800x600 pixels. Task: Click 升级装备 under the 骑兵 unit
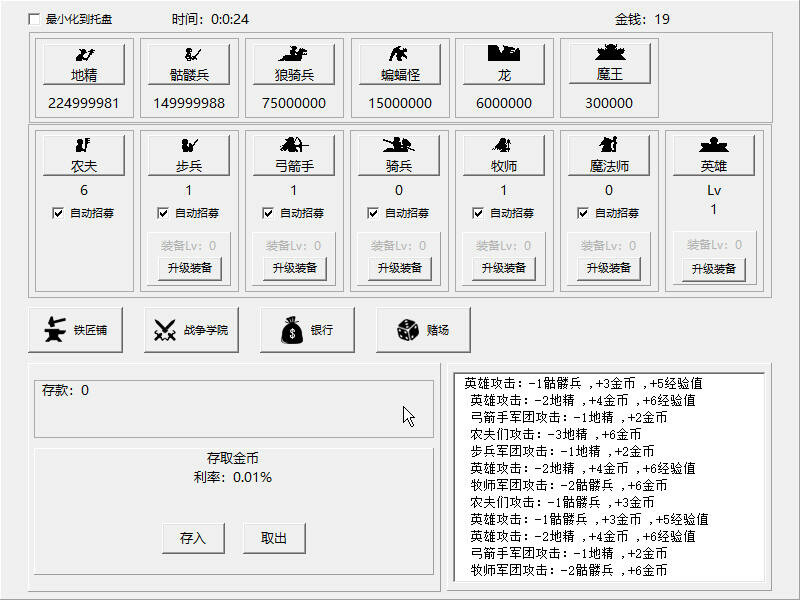coord(399,268)
